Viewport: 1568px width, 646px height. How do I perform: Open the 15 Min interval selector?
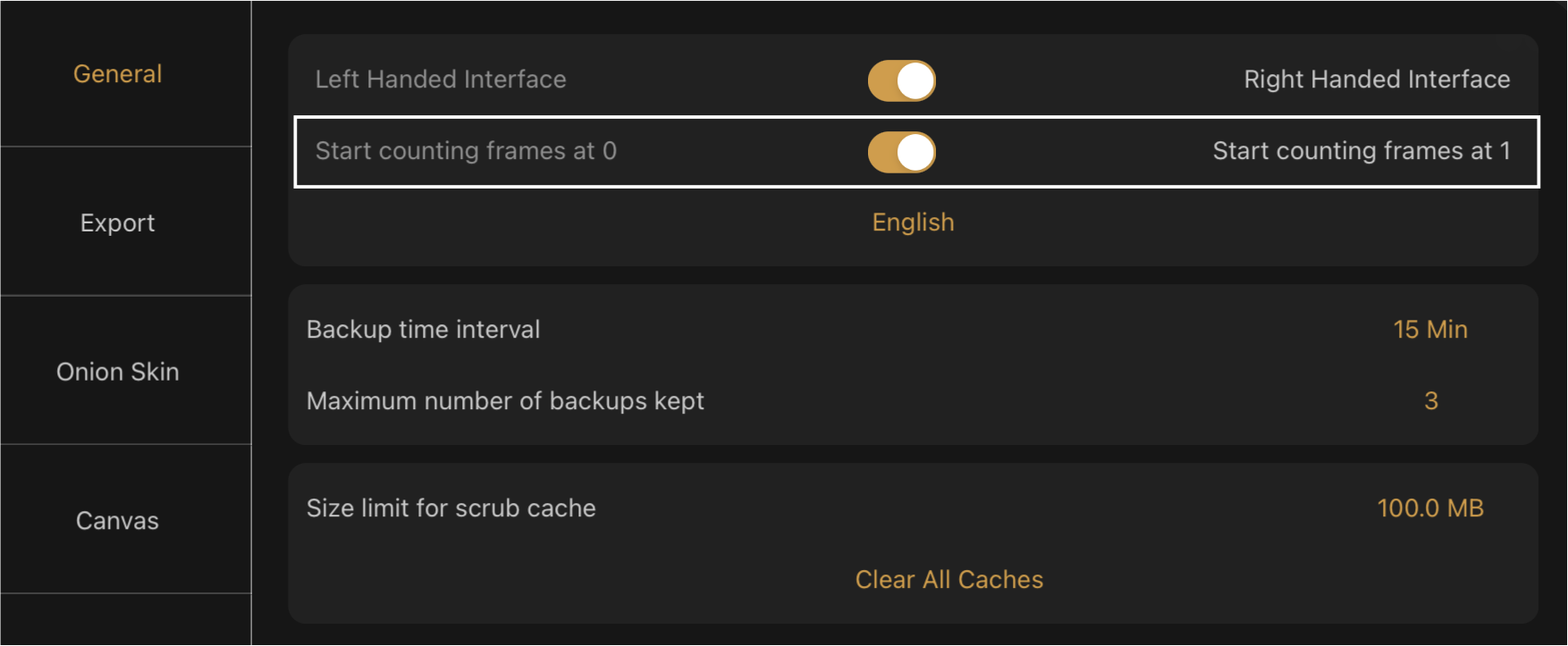(x=1430, y=329)
